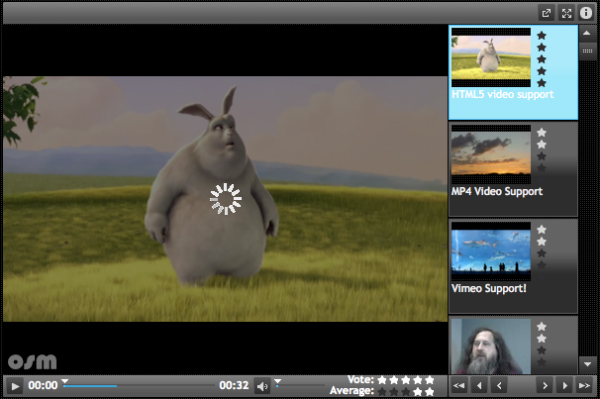Click the volume slider track
This screenshot has height=399, width=600.
[300, 386]
